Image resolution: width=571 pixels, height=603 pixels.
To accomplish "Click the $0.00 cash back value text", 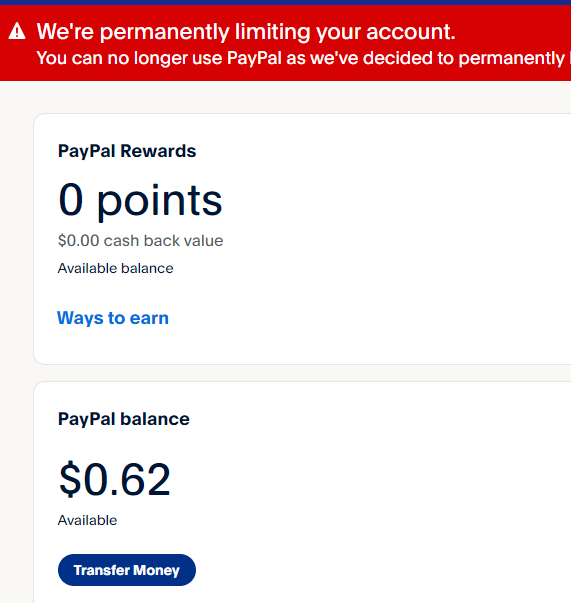I will 140,241.
